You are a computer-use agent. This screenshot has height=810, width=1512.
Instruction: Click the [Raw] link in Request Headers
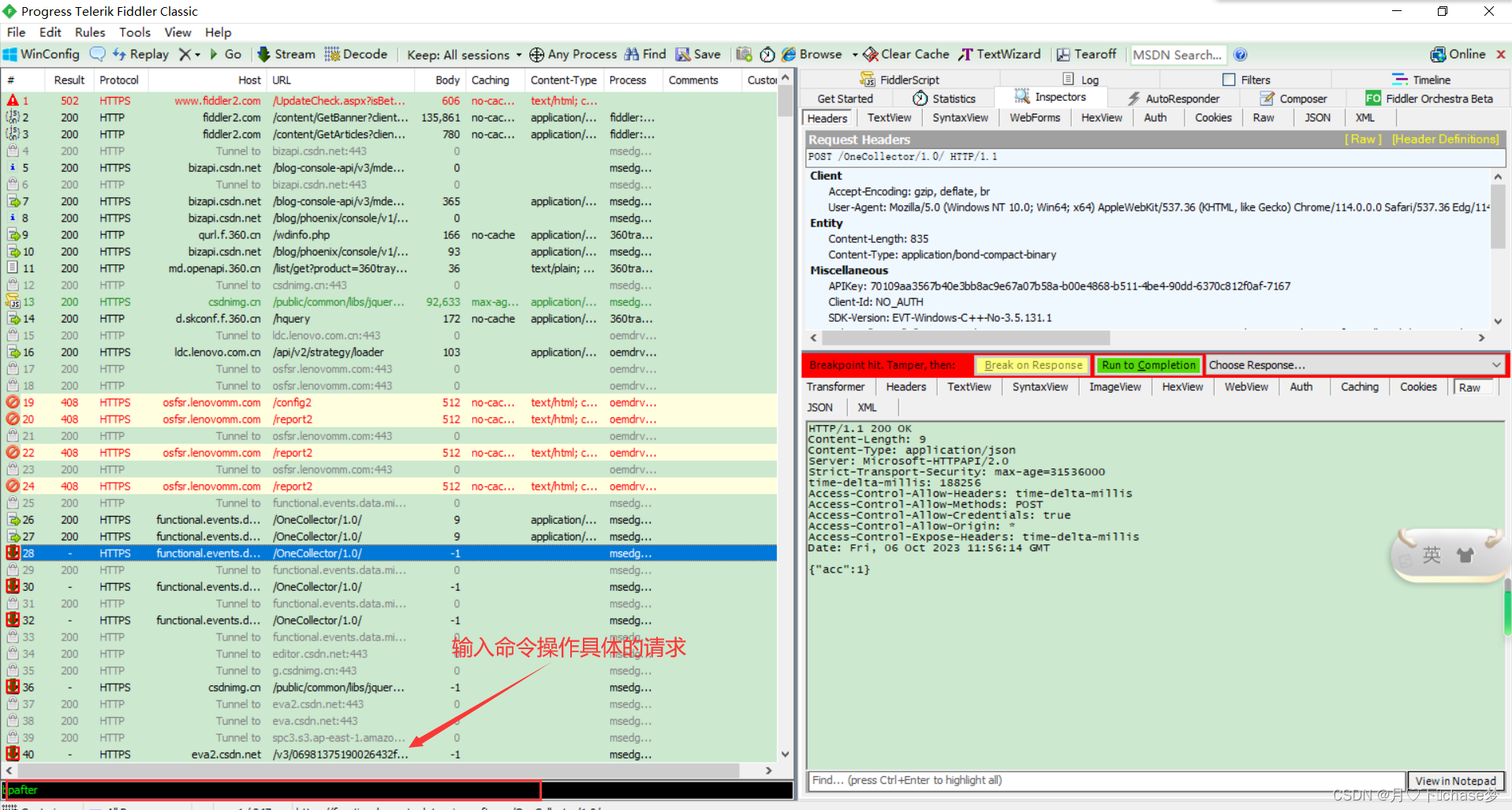(x=1364, y=139)
